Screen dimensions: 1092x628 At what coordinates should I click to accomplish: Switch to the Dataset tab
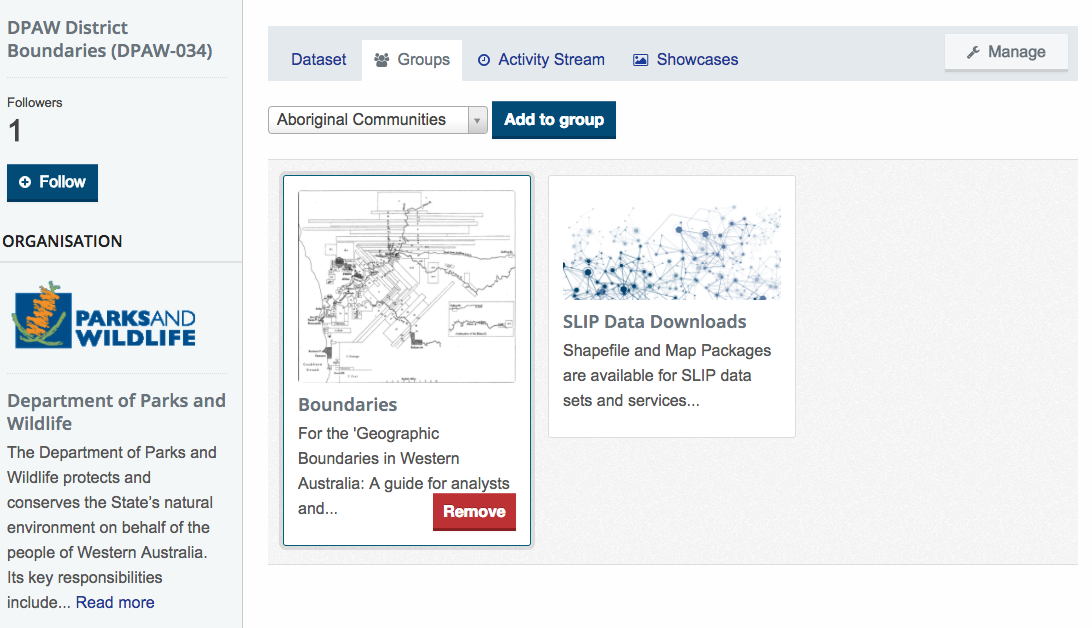coord(318,60)
